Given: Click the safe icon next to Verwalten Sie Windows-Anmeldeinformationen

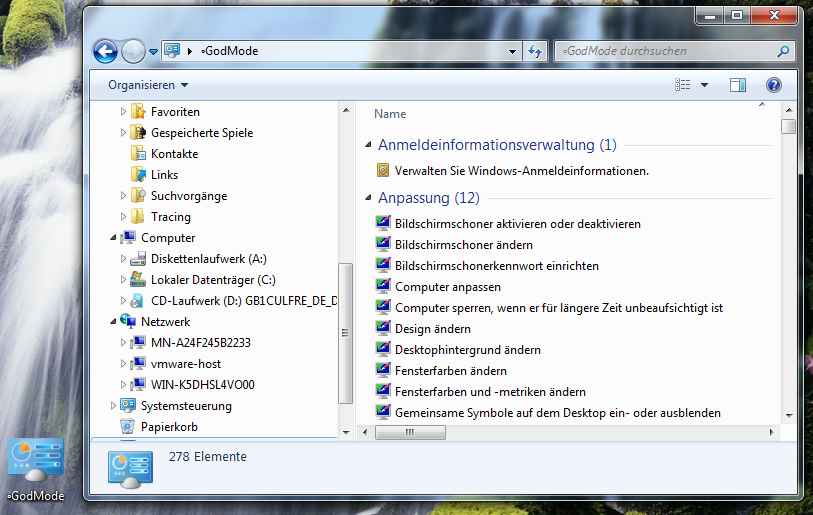Looking at the screenshot, I should click(x=383, y=170).
